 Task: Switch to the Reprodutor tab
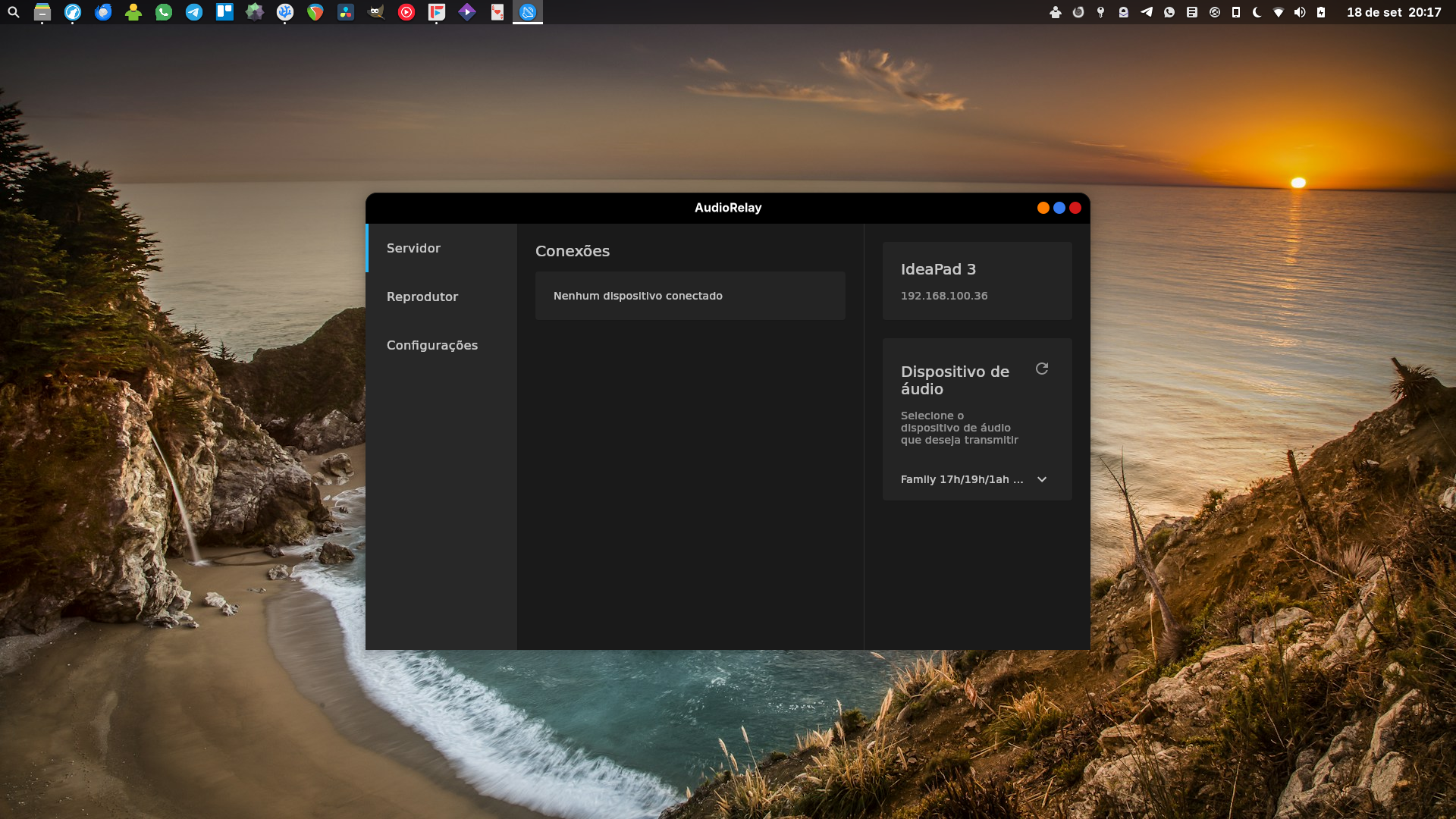point(422,297)
